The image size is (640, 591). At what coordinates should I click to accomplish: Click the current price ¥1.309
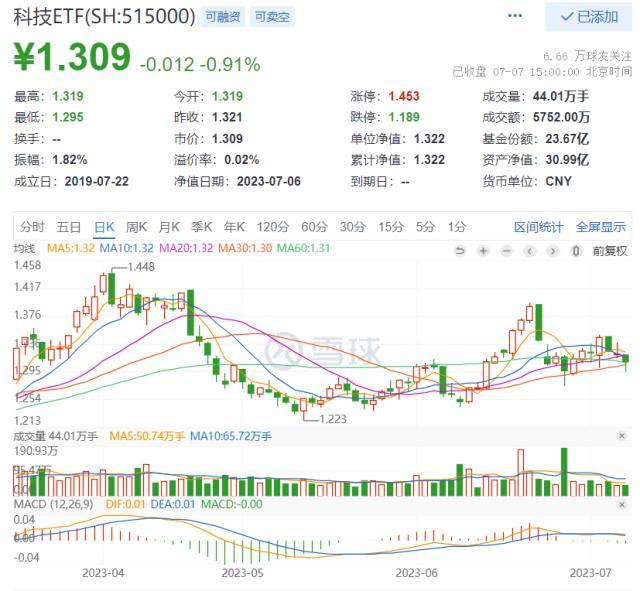tap(72, 57)
